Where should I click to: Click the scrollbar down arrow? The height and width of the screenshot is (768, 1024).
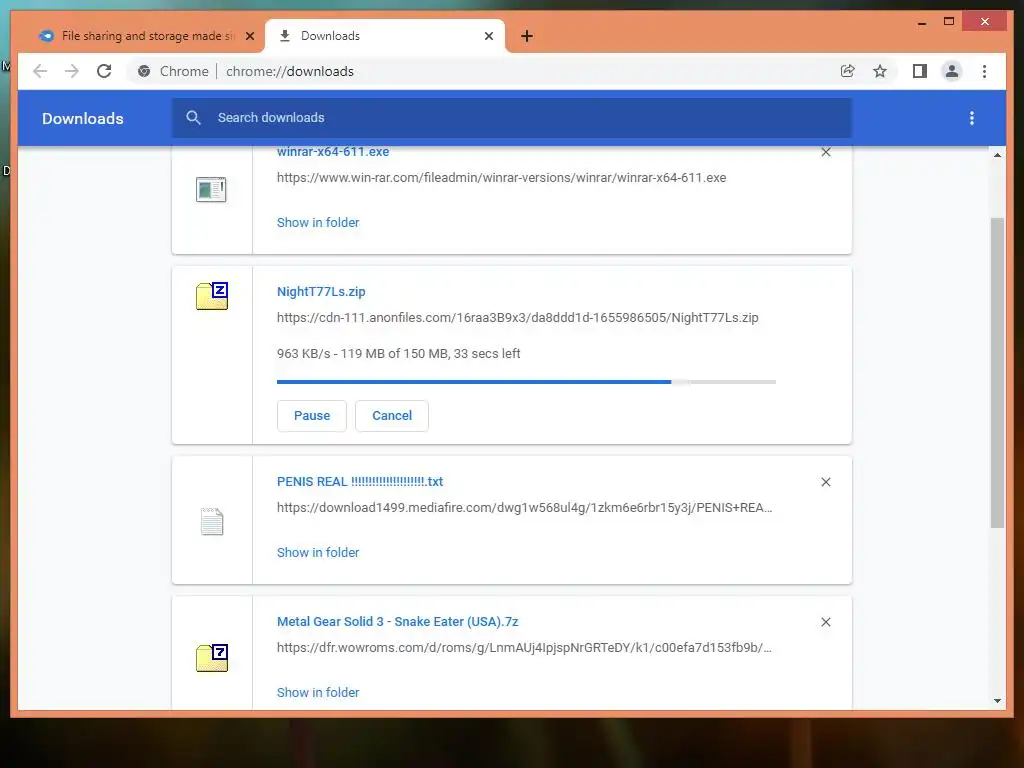tap(997, 701)
